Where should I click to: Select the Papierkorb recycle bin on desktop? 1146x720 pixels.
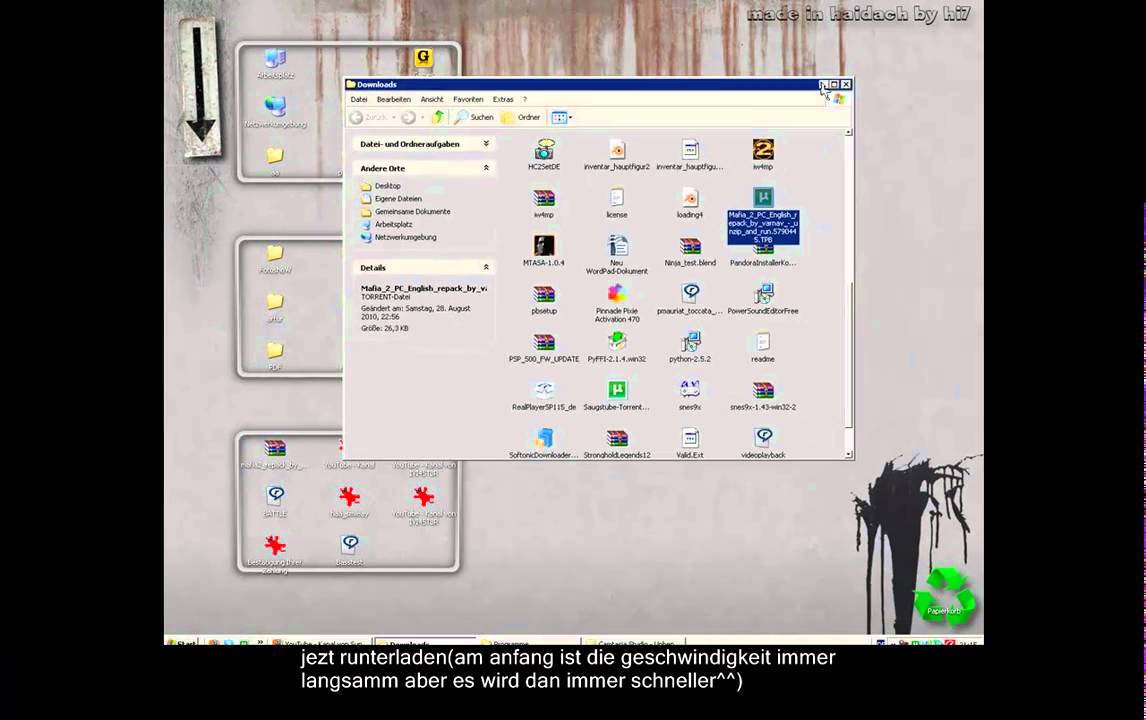pyautogui.click(x=944, y=596)
